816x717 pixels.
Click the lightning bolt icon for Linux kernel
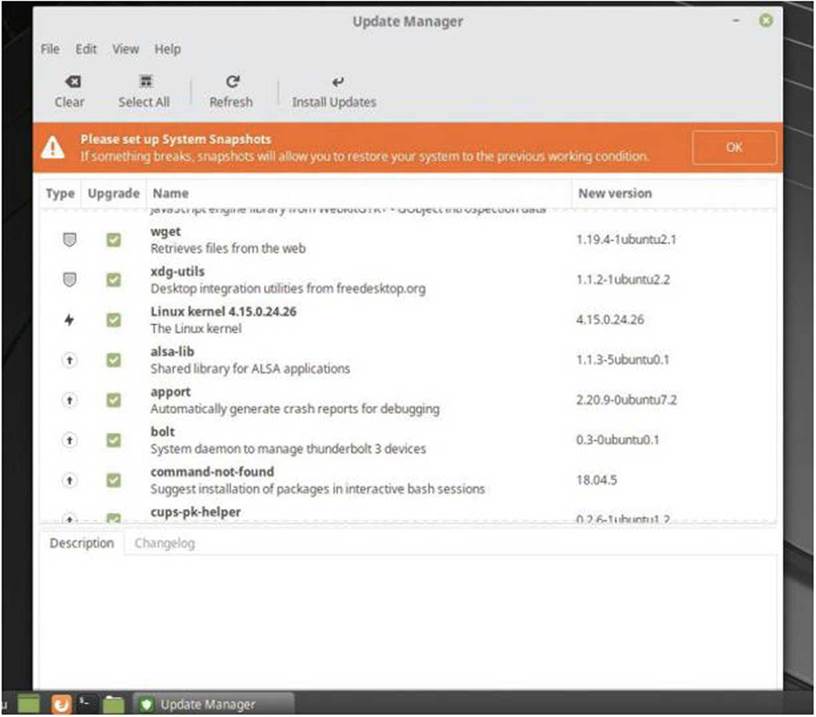click(69, 320)
